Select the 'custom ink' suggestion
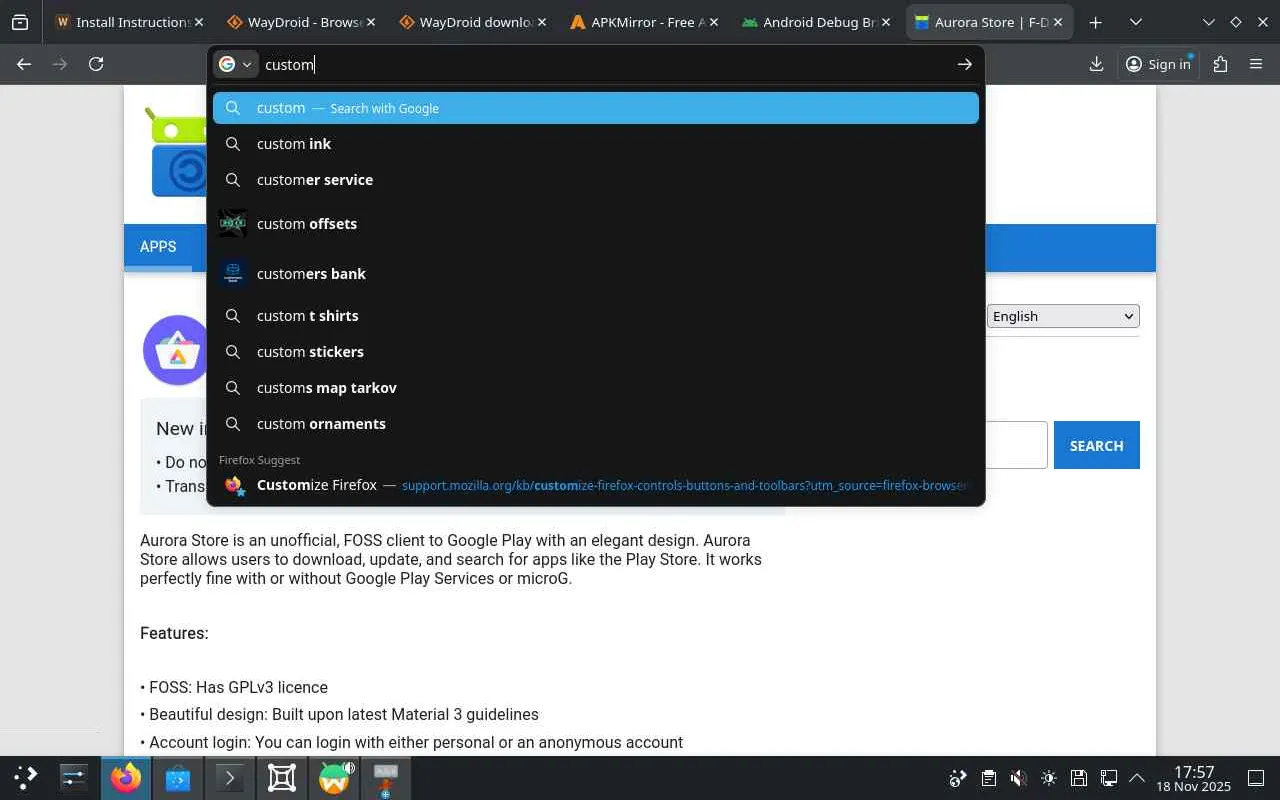 point(596,144)
